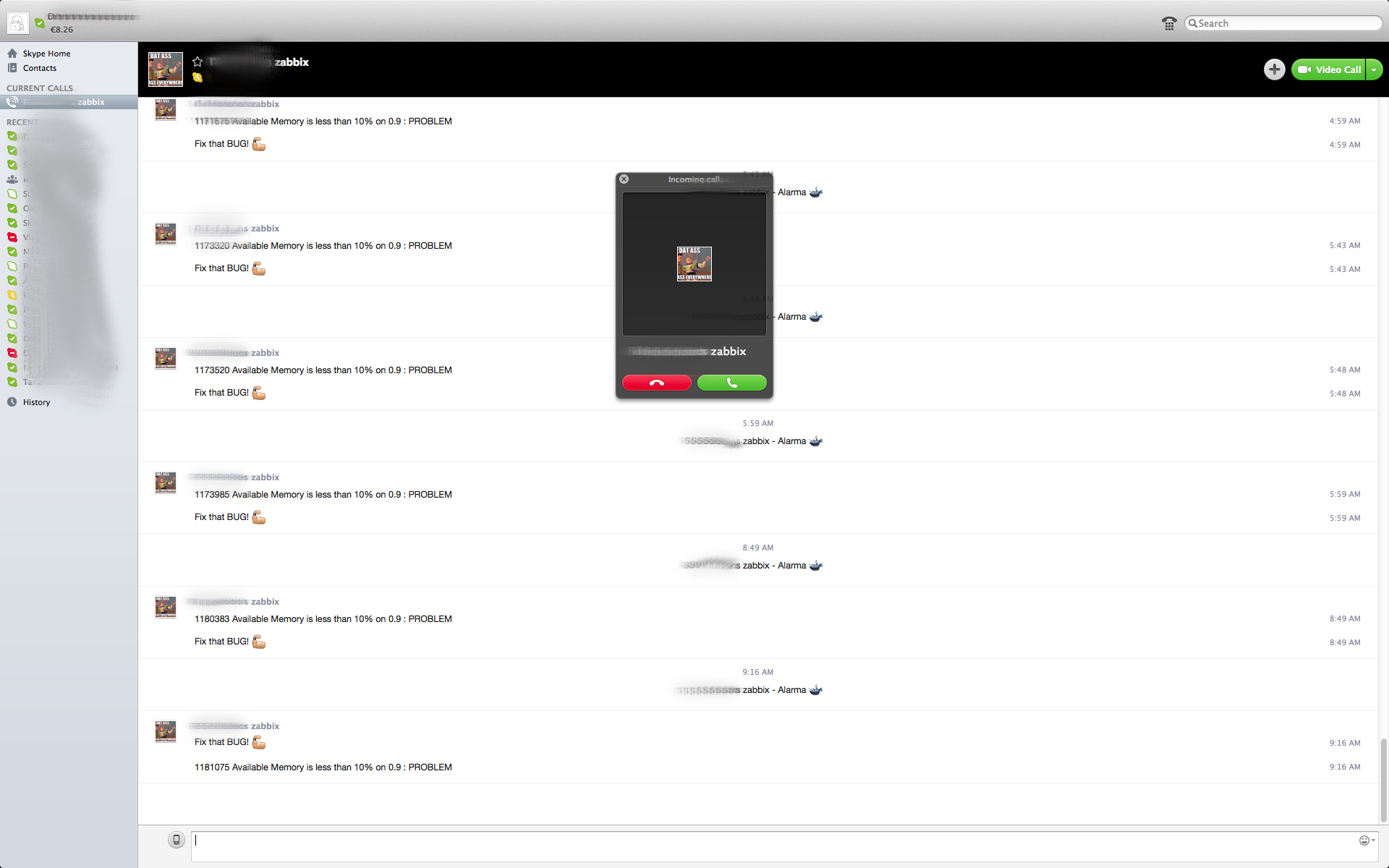
Task: Open Video Call dropdown arrow
Action: (x=1374, y=69)
